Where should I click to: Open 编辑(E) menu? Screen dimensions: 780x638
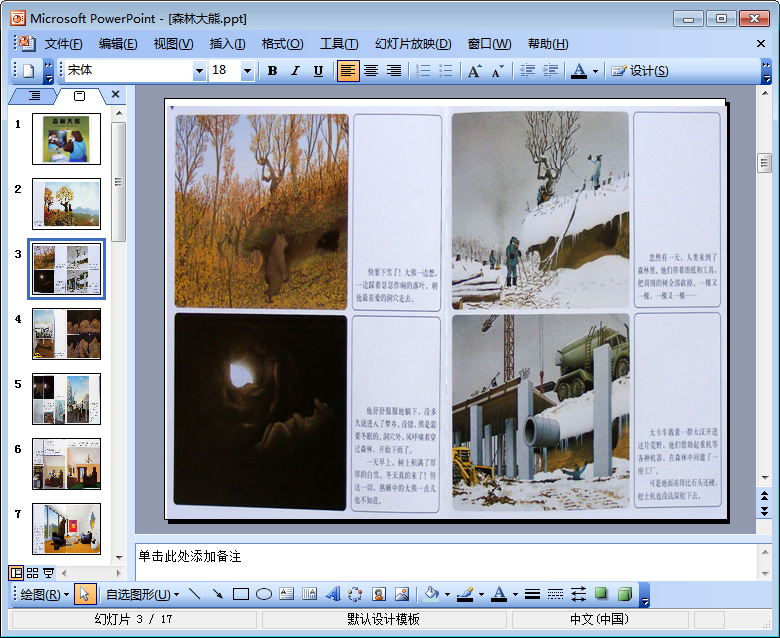point(118,44)
